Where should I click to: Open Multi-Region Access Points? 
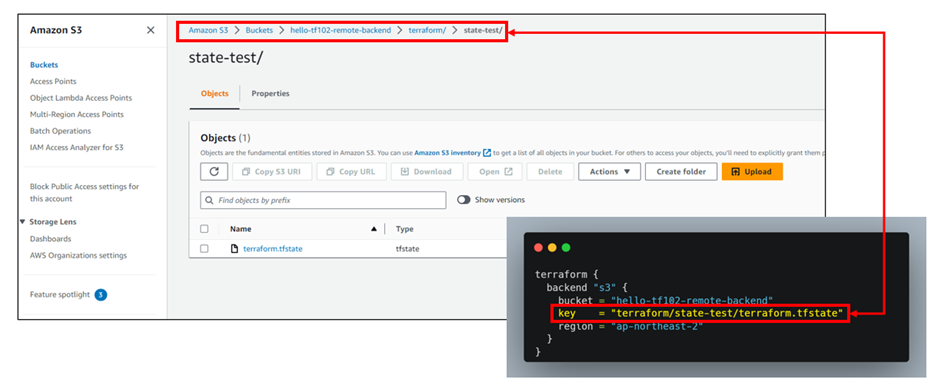pos(77,114)
